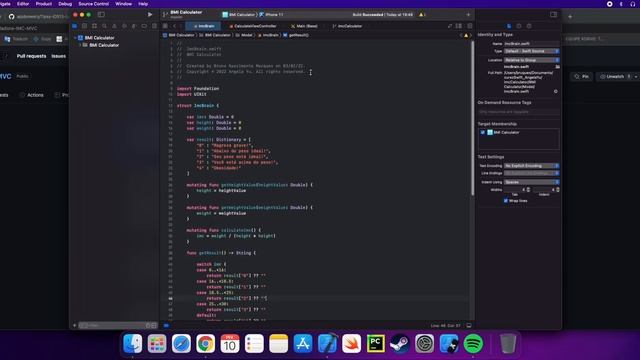The width and height of the screenshot is (640, 360).
Task: Open the Debug menu
Action: pyautogui.click(x=65, y=4)
